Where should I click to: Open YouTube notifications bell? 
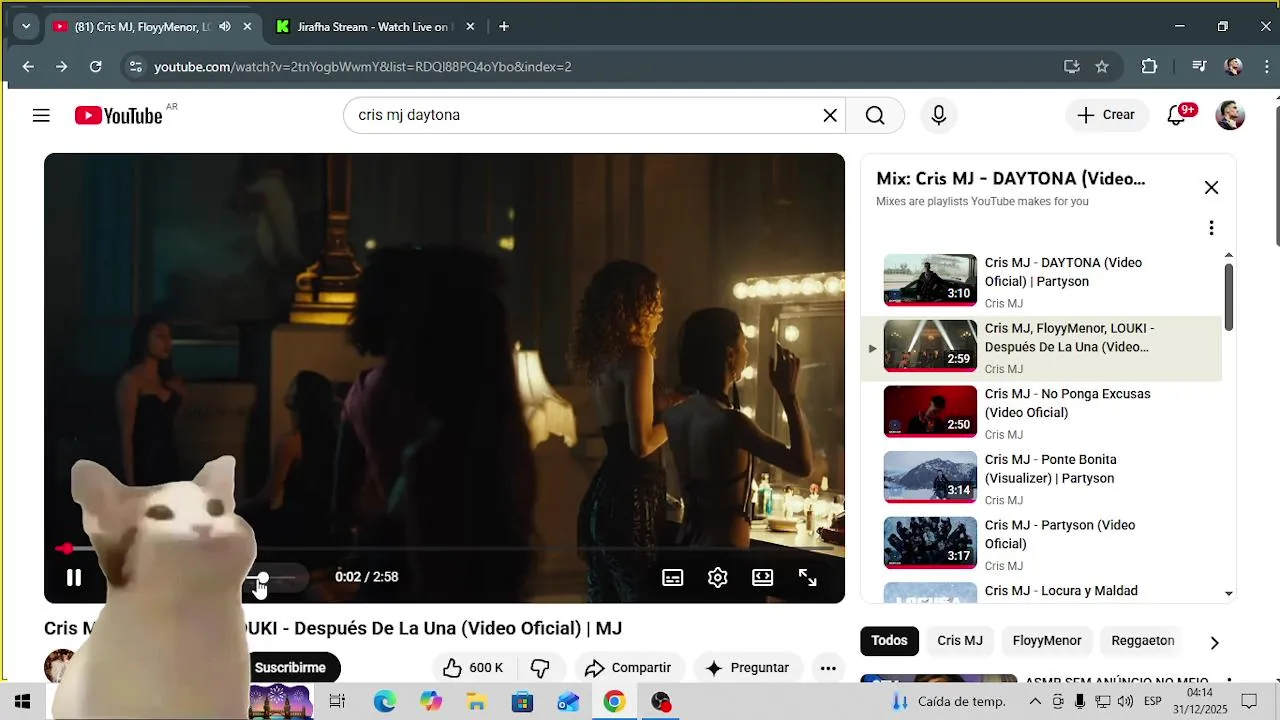[1177, 115]
